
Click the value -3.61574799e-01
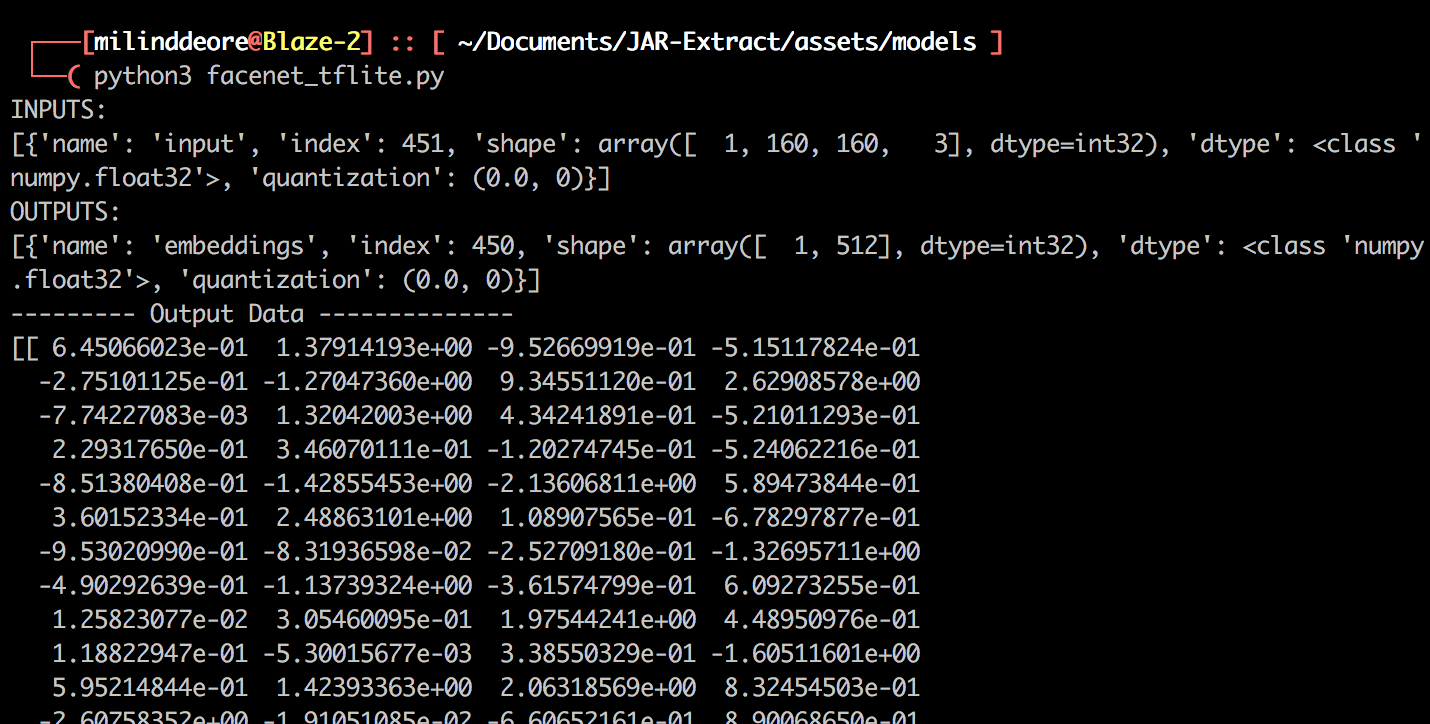coord(591,586)
